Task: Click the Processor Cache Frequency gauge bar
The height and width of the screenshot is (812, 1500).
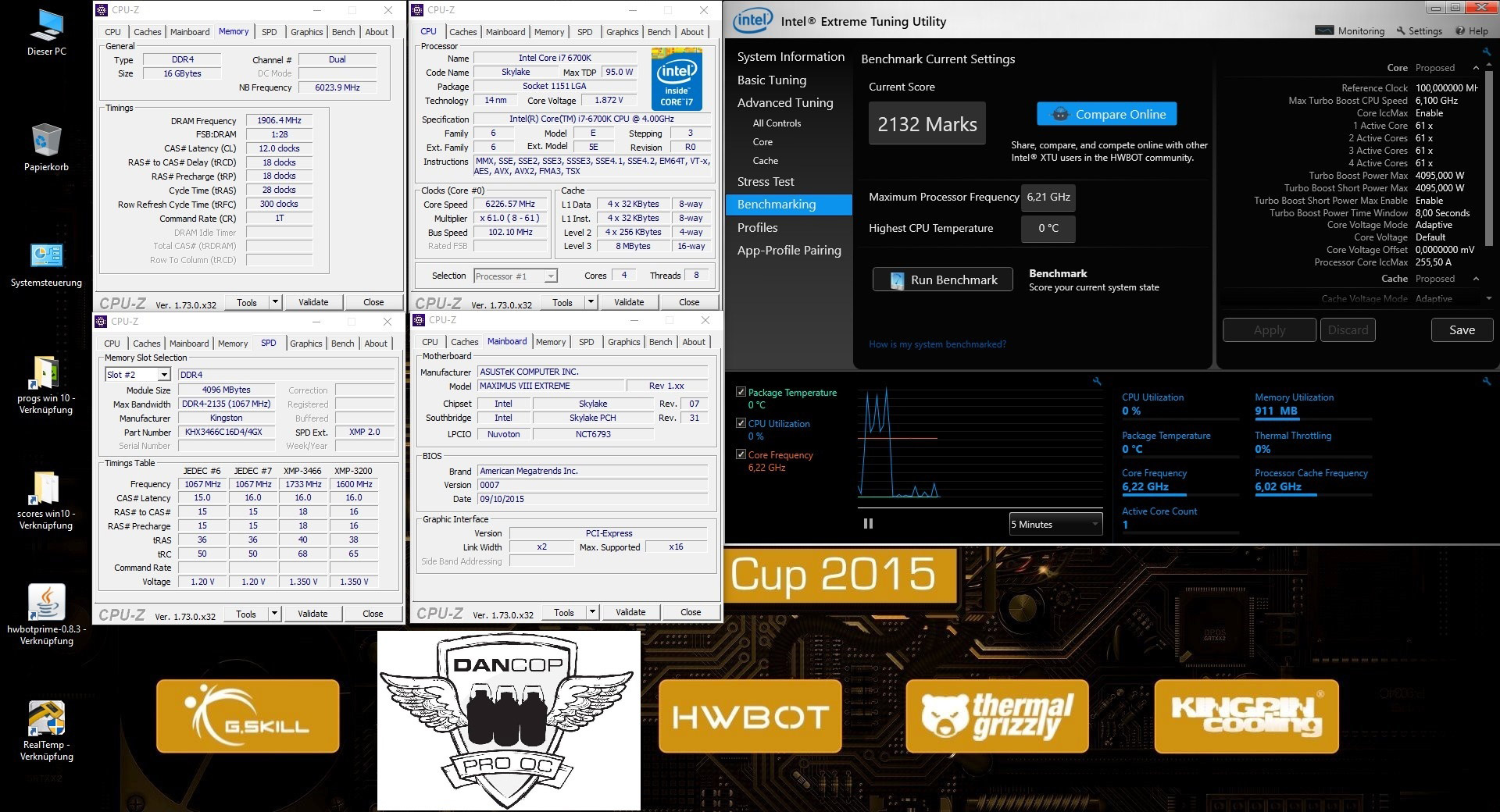Action: (1313, 496)
